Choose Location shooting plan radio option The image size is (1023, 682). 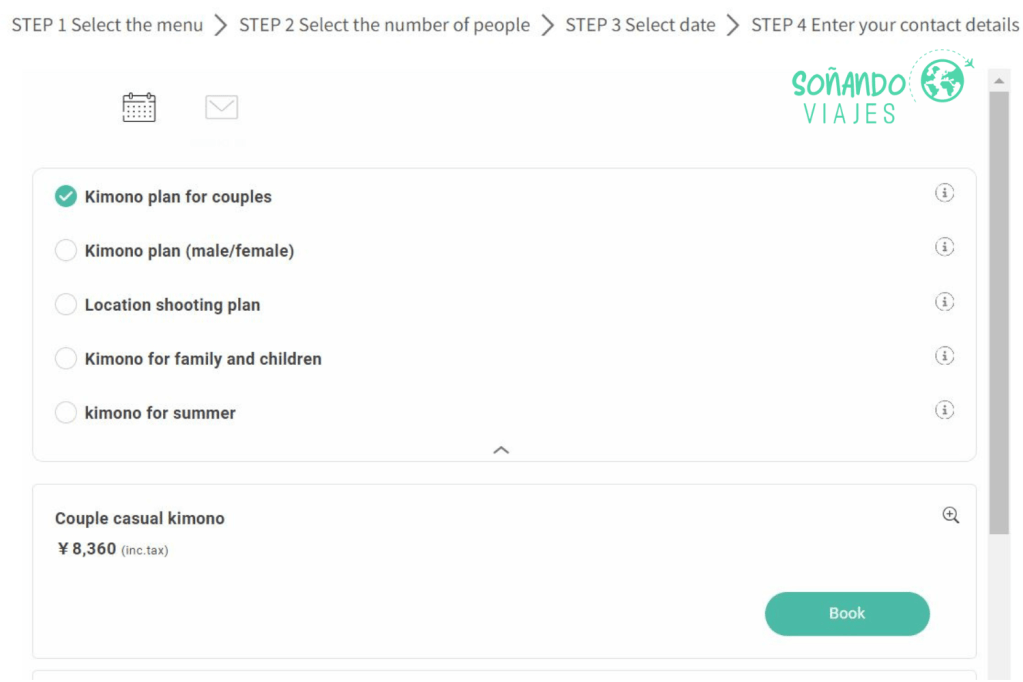click(x=66, y=305)
